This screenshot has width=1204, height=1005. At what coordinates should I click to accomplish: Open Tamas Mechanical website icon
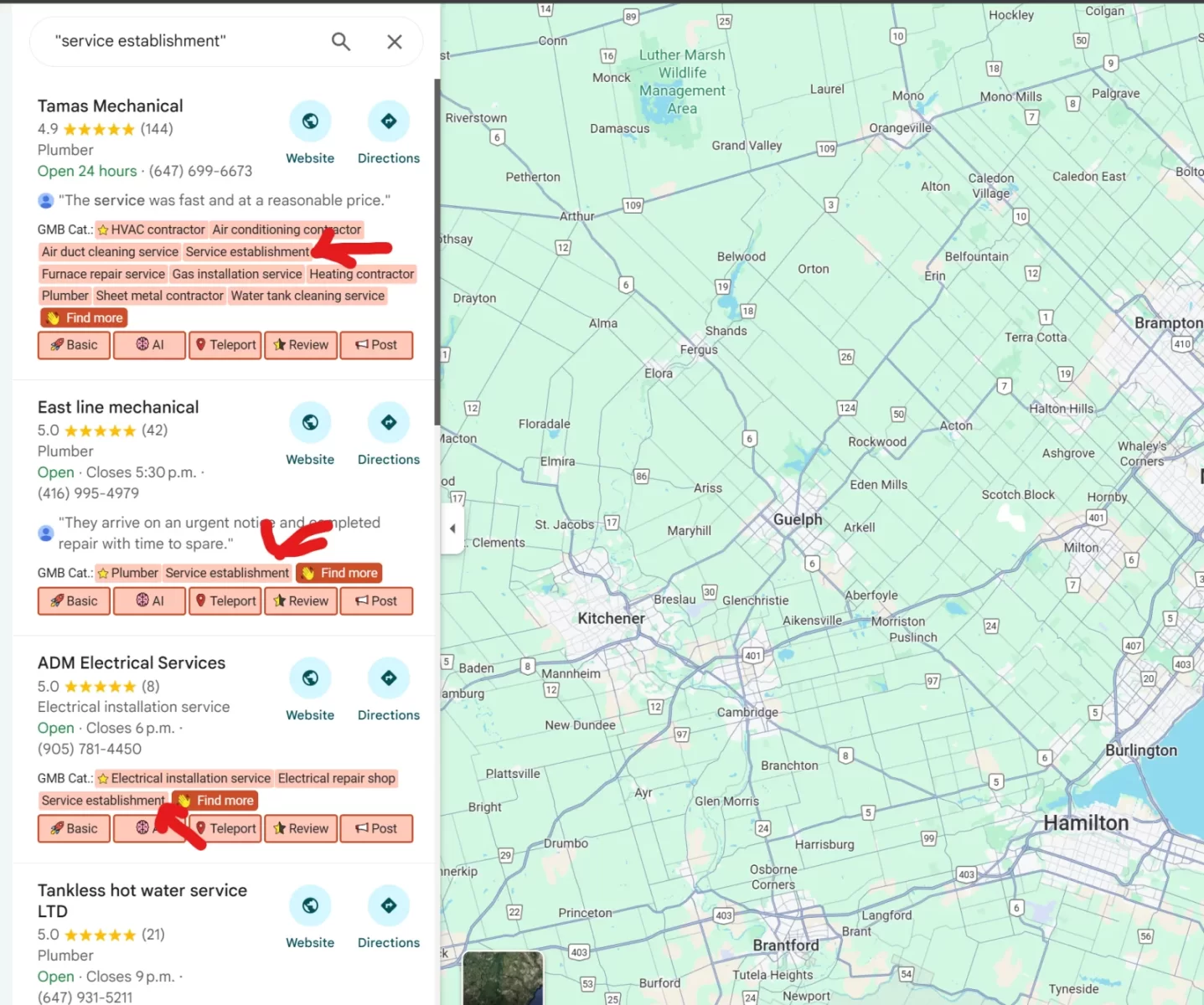click(310, 121)
